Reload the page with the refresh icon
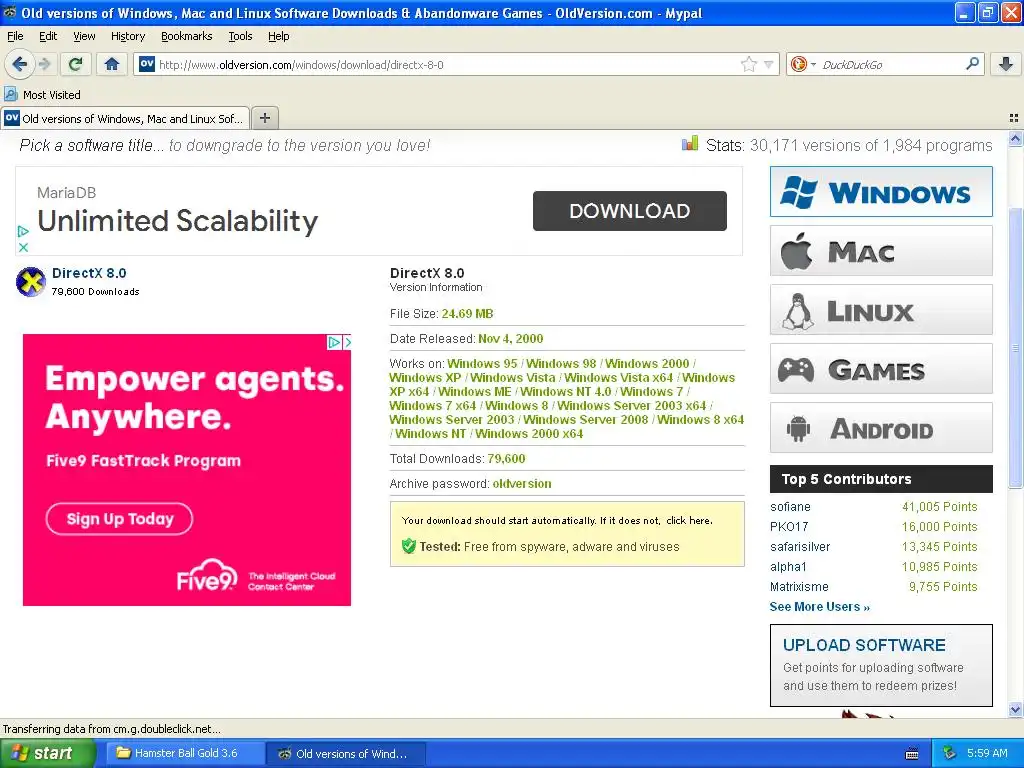Screen dimensions: 1024x768 tap(76, 64)
